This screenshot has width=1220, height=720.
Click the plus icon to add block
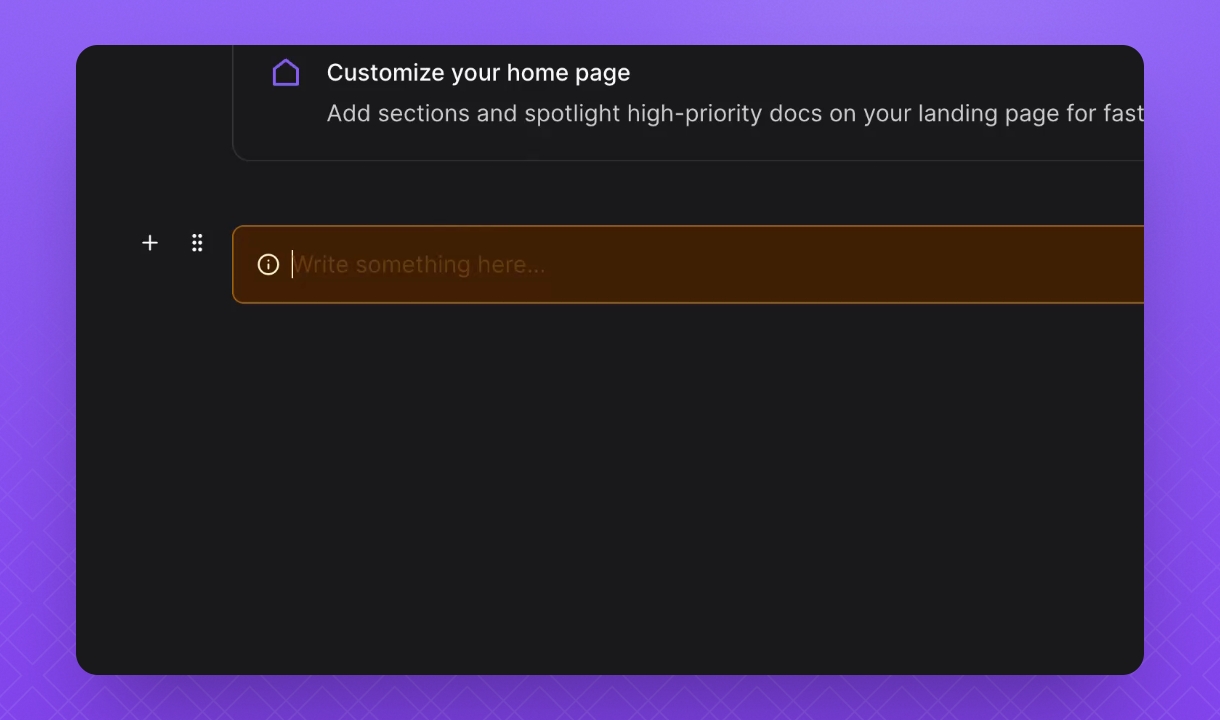150,243
